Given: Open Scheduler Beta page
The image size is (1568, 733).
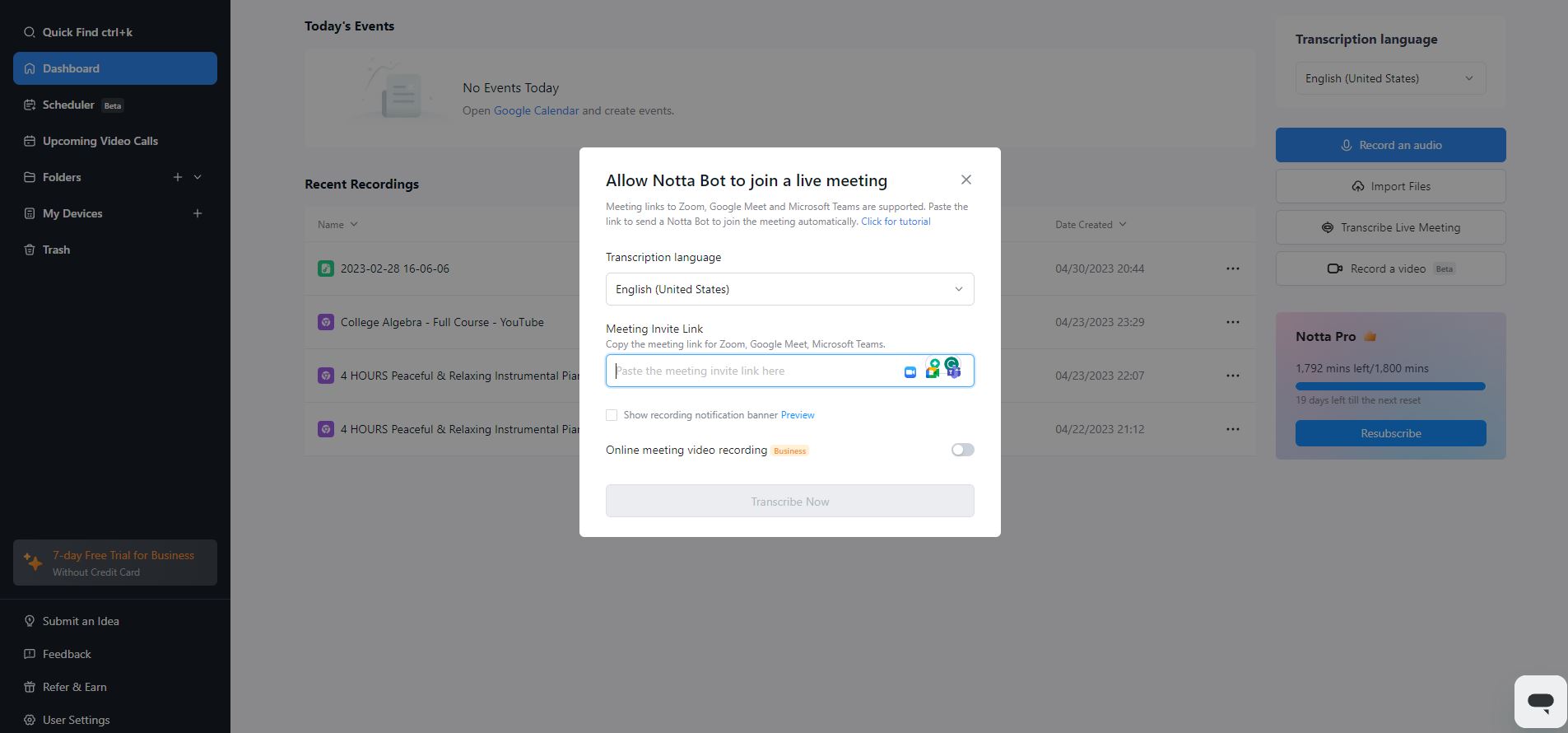Looking at the screenshot, I should tap(115, 105).
